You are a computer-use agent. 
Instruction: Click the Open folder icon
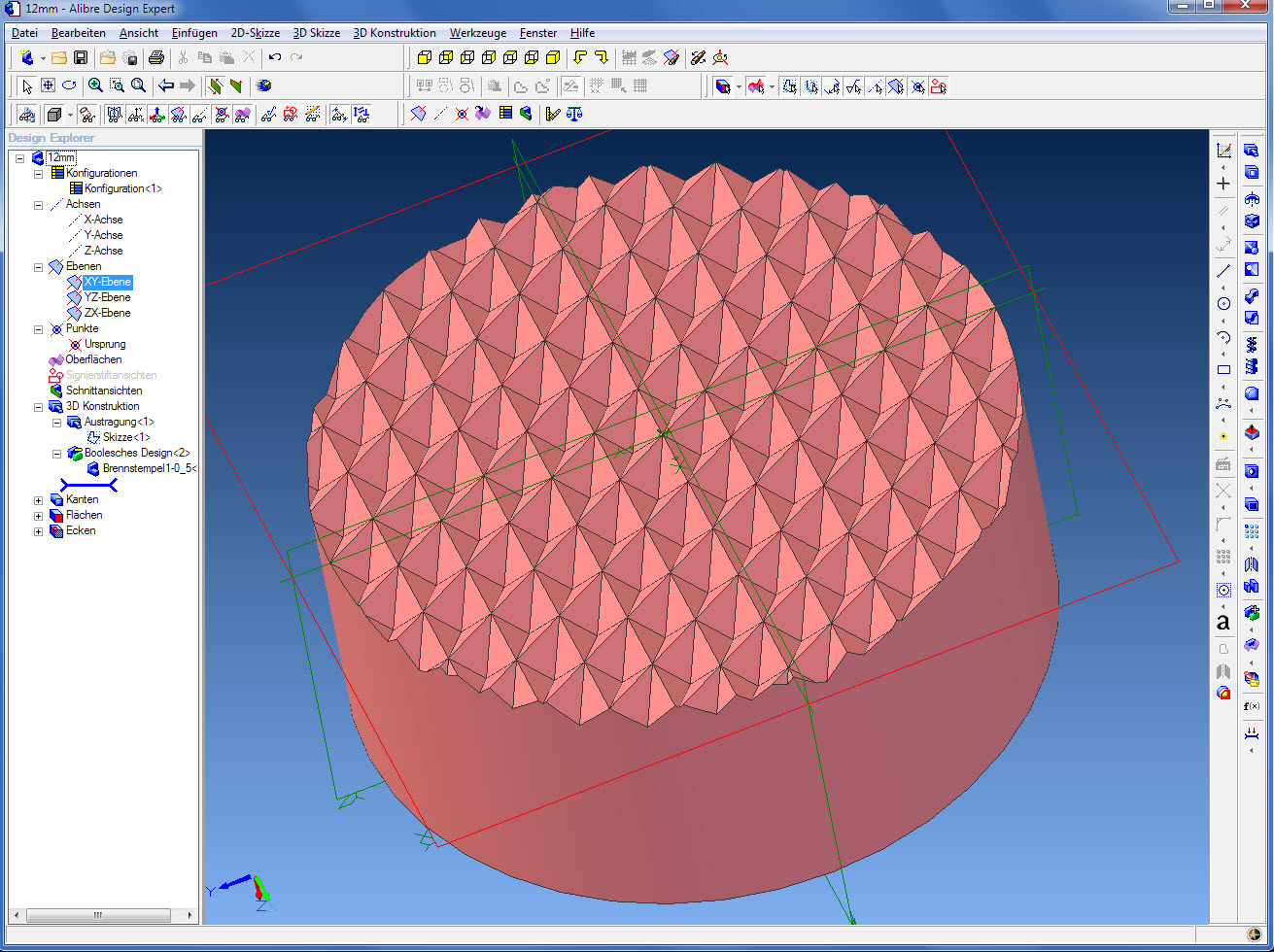59,58
